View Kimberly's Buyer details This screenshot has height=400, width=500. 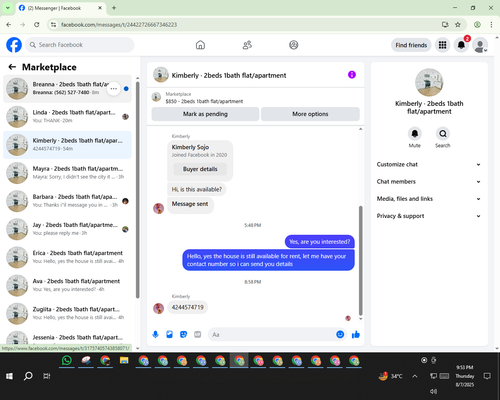(x=200, y=169)
